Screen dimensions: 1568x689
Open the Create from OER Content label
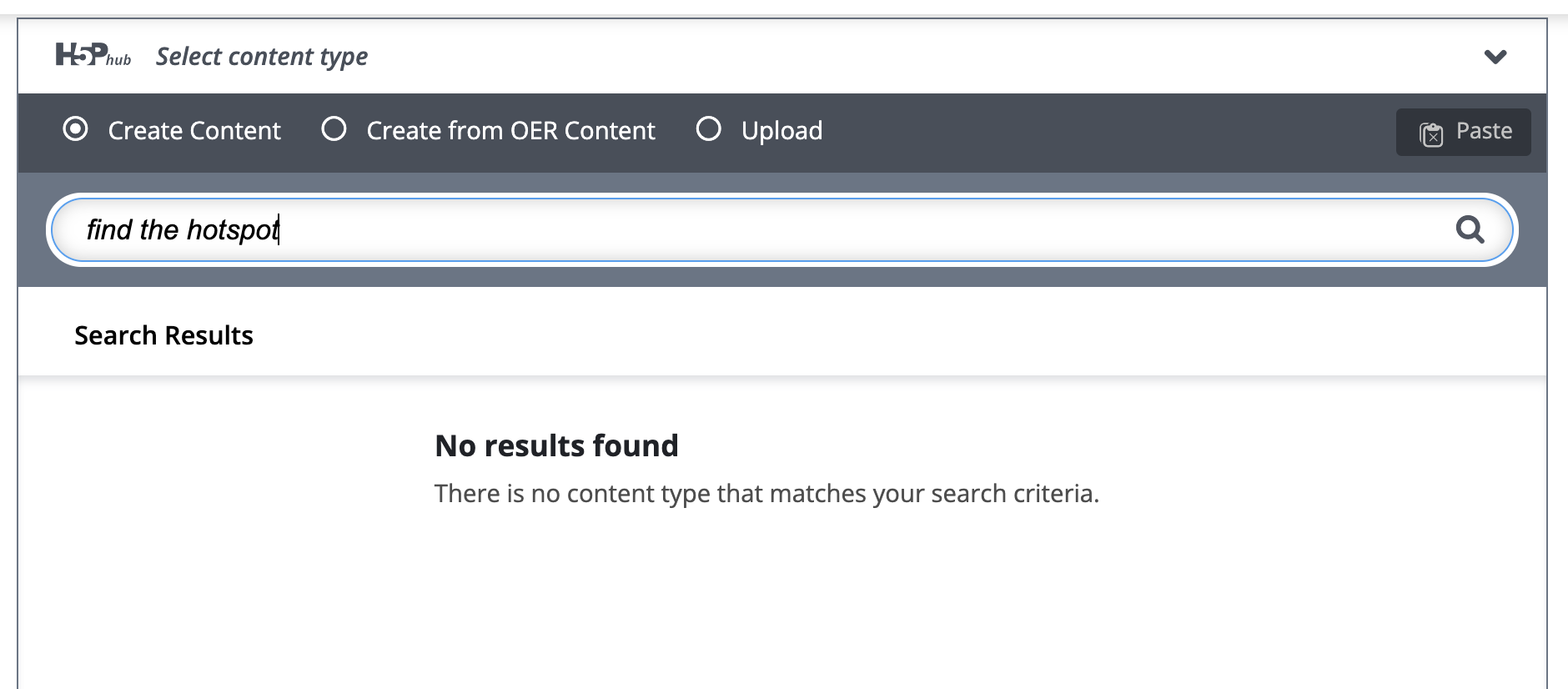click(510, 131)
